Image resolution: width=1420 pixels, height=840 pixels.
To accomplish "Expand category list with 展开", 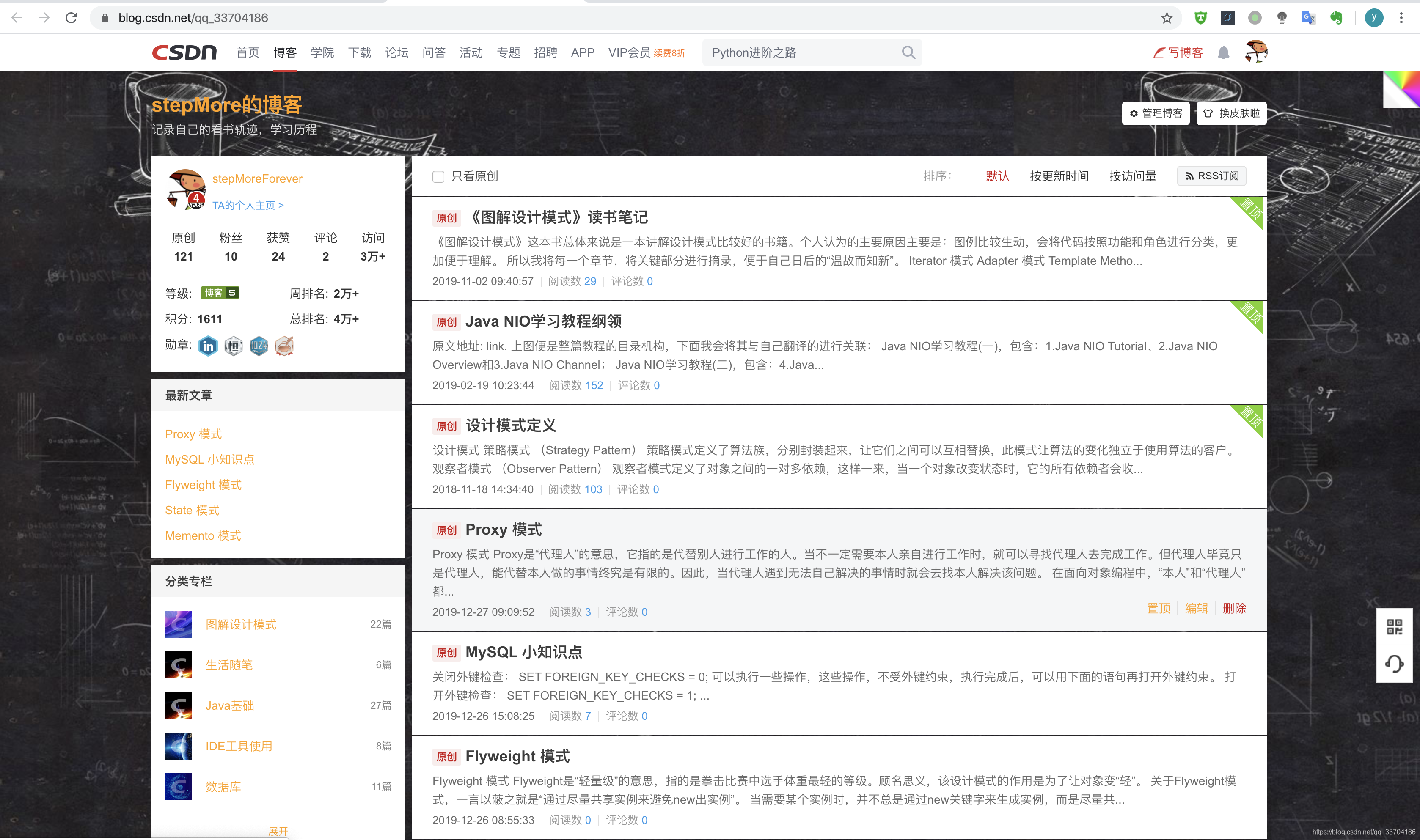I will [x=278, y=831].
